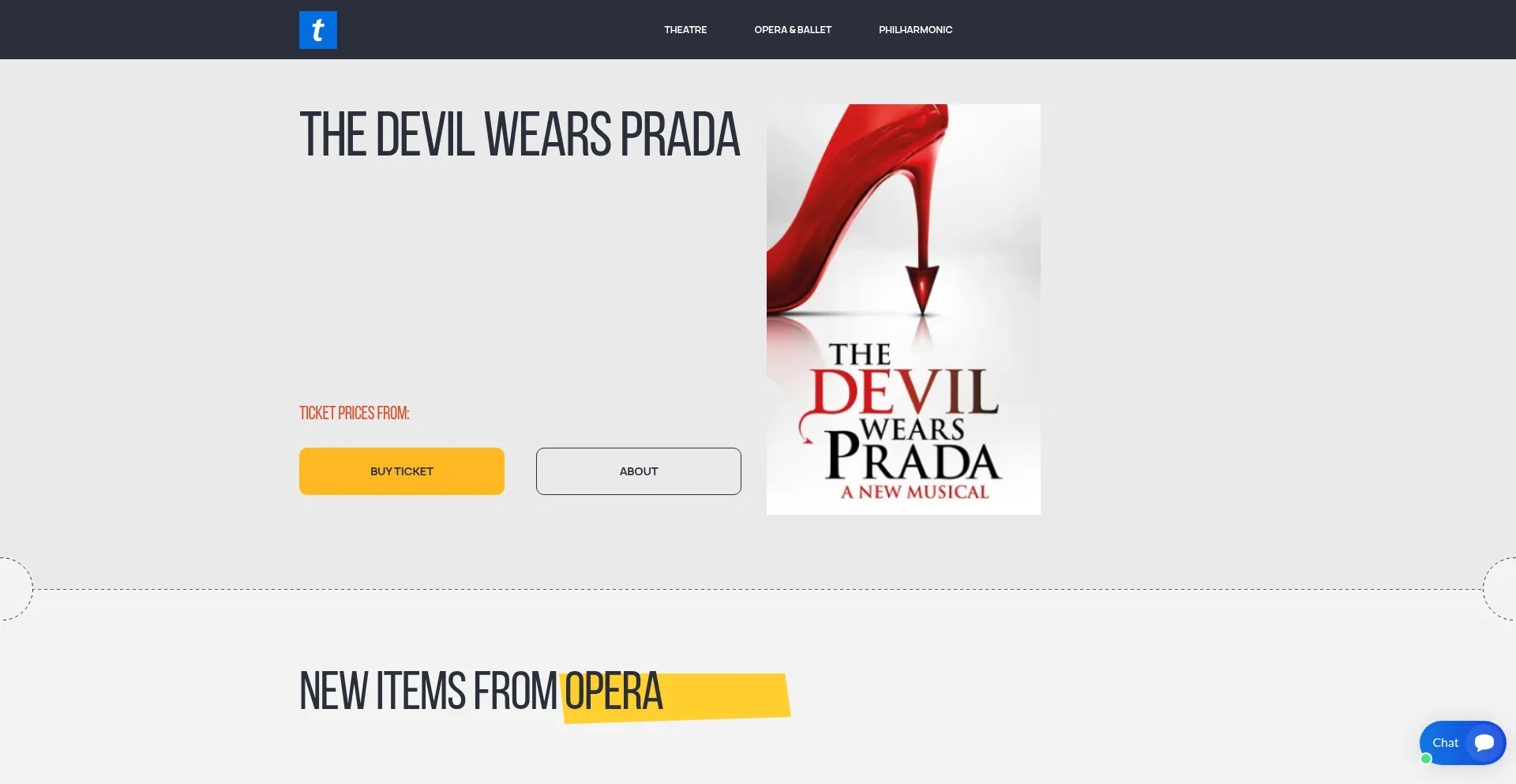Click the TICKET PRICES FROM label
Image resolution: width=1516 pixels, height=784 pixels.
pos(354,413)
